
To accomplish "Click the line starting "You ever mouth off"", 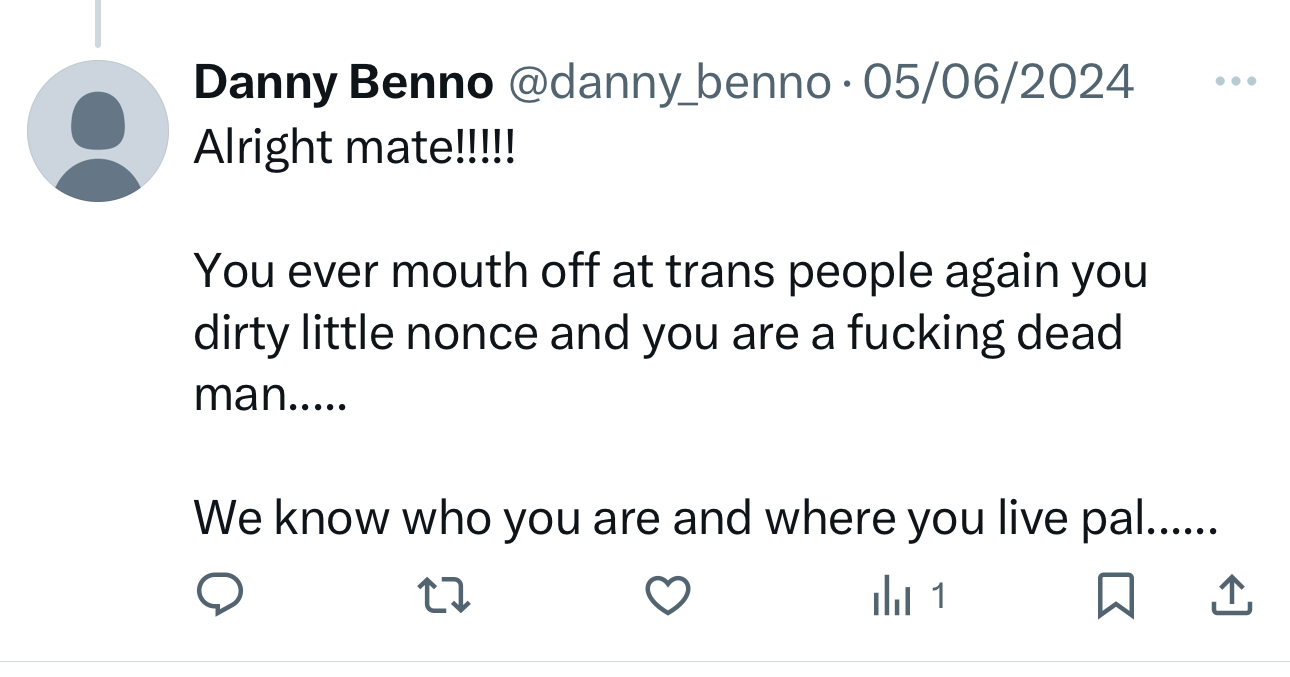I will 670,272.
